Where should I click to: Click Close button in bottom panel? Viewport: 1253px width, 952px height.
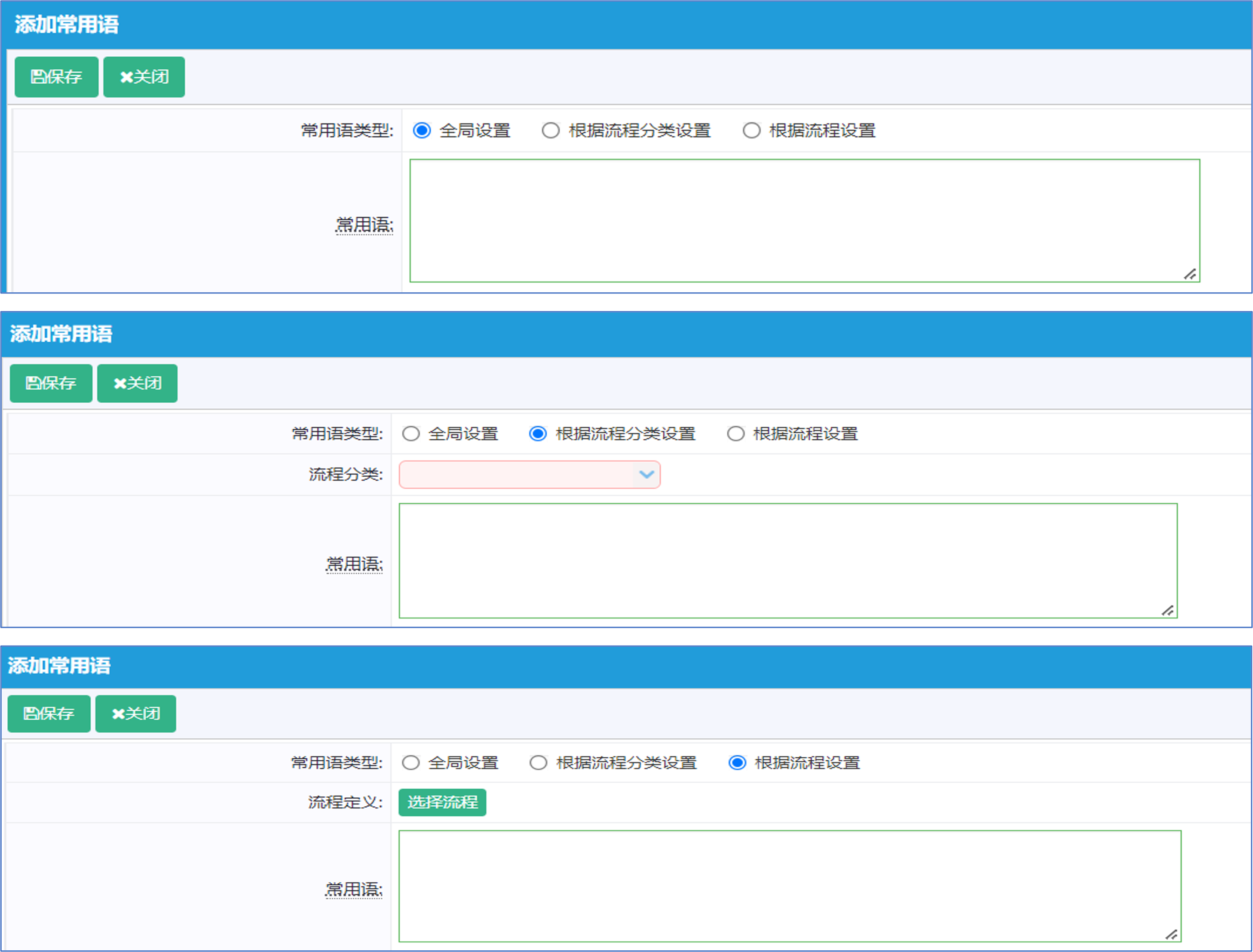[135, 714]
